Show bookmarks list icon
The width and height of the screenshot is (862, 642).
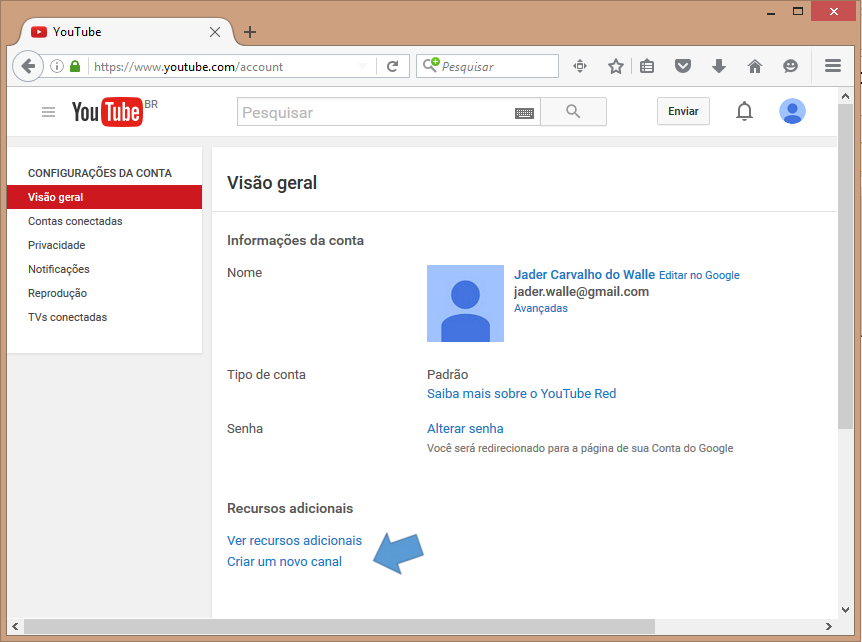click(x=647, y=67)
